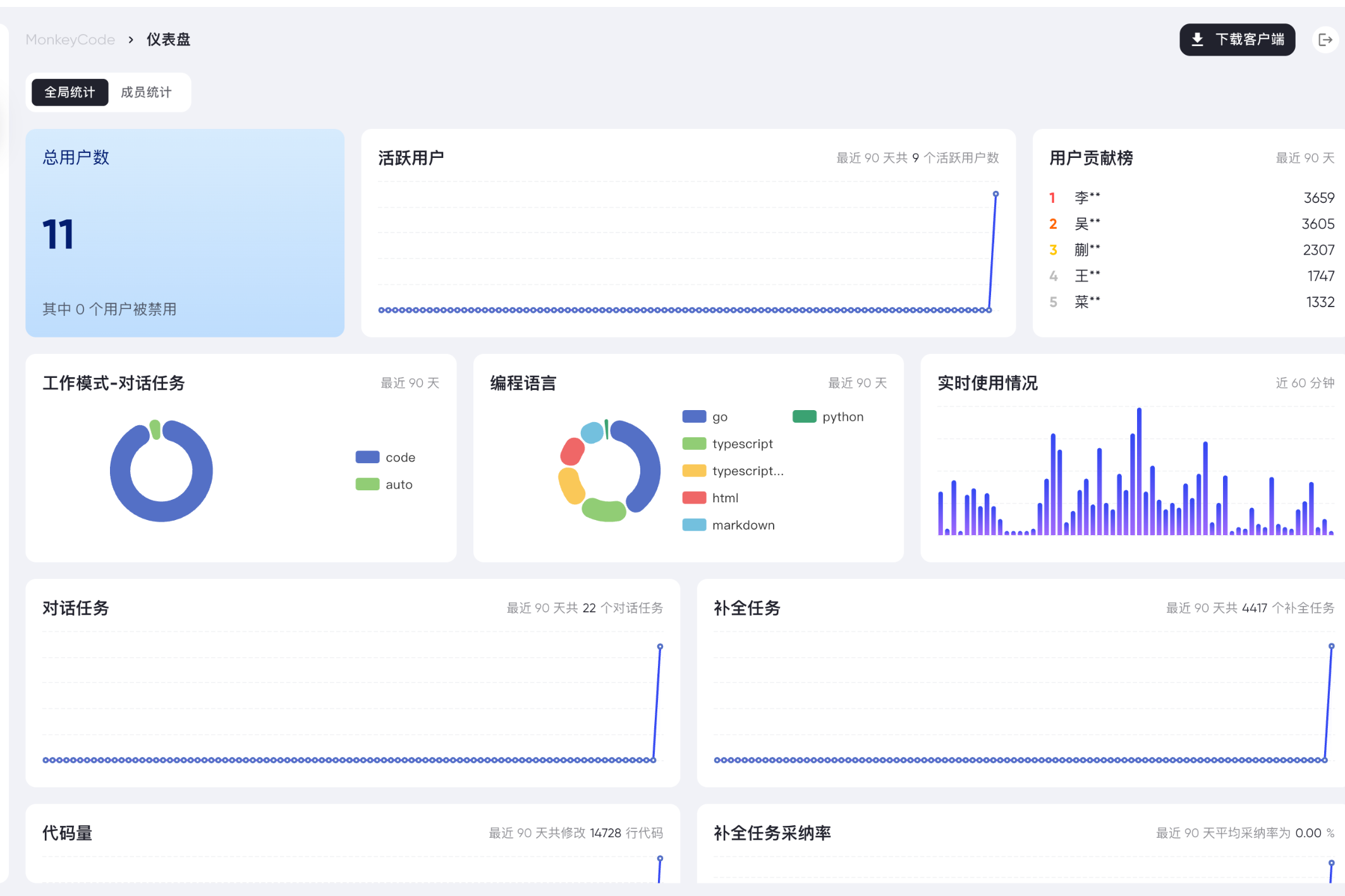Viewport: 1345px width, 896px height.
Task: Click the 用户贡献榜 card title
Action: click(x=1091, y=158)
